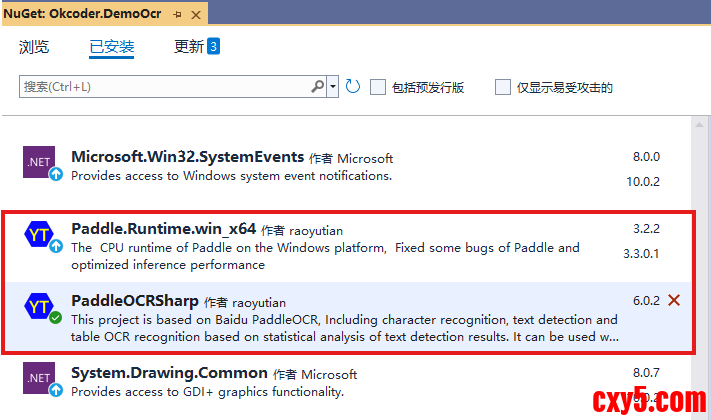Click the Paddle.Runtime.win_x64 YT package icon
The width and height of the screenshot is (711, 420).
coord(40,236)
